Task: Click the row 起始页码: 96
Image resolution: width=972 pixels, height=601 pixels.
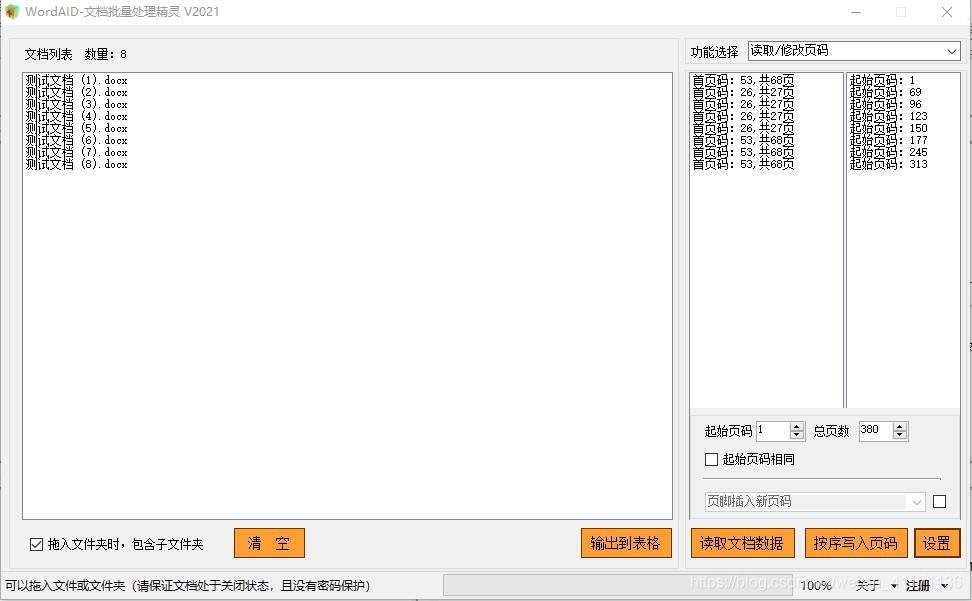Action: [x=885, y=104]
